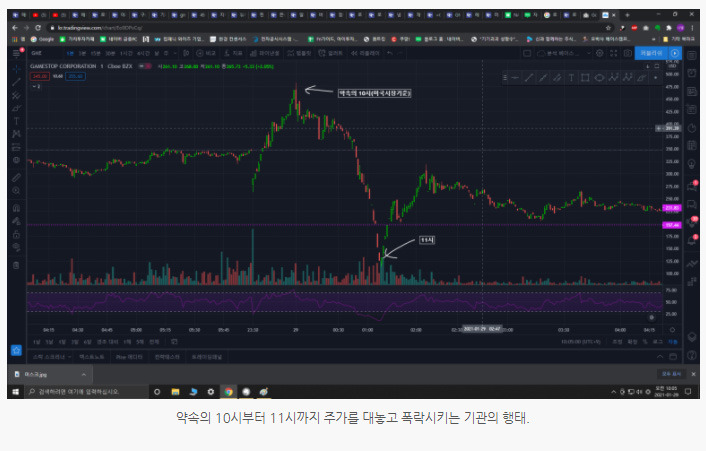Screen dimensions: 706x451
Task: Open the candlestick chart-type selector
Action: [x=186, y=53]
